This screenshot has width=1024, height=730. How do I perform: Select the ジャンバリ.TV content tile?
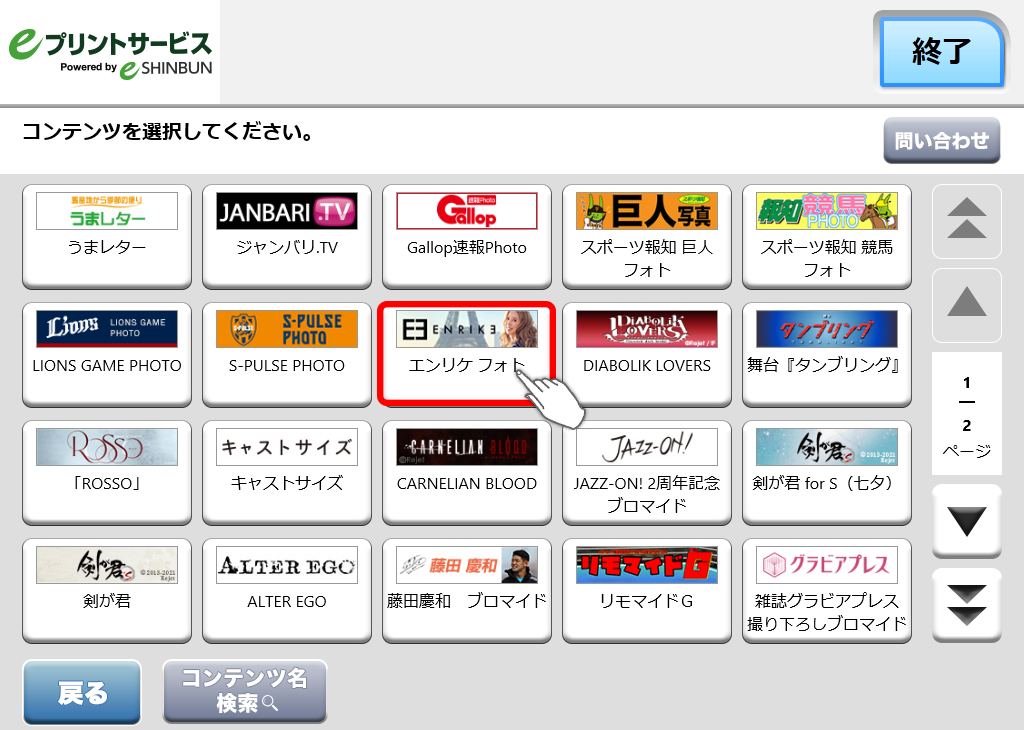(x=287, y=236)
